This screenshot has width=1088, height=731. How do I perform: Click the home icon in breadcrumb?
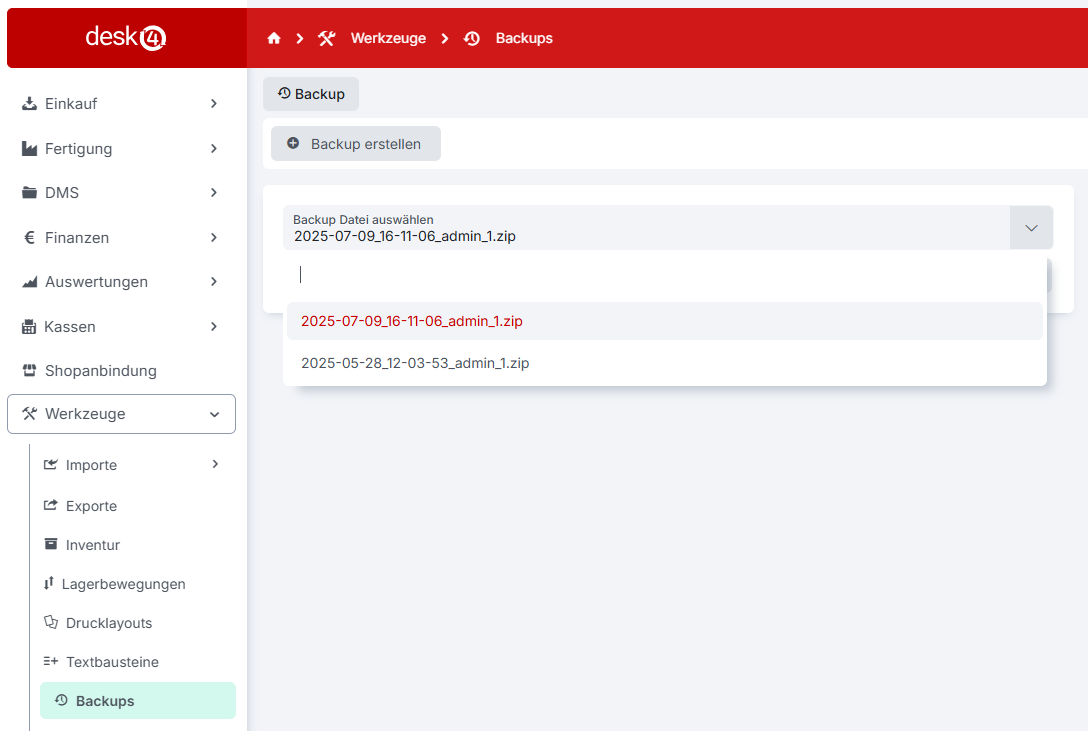pyautogui.click(x=274, y=38)
